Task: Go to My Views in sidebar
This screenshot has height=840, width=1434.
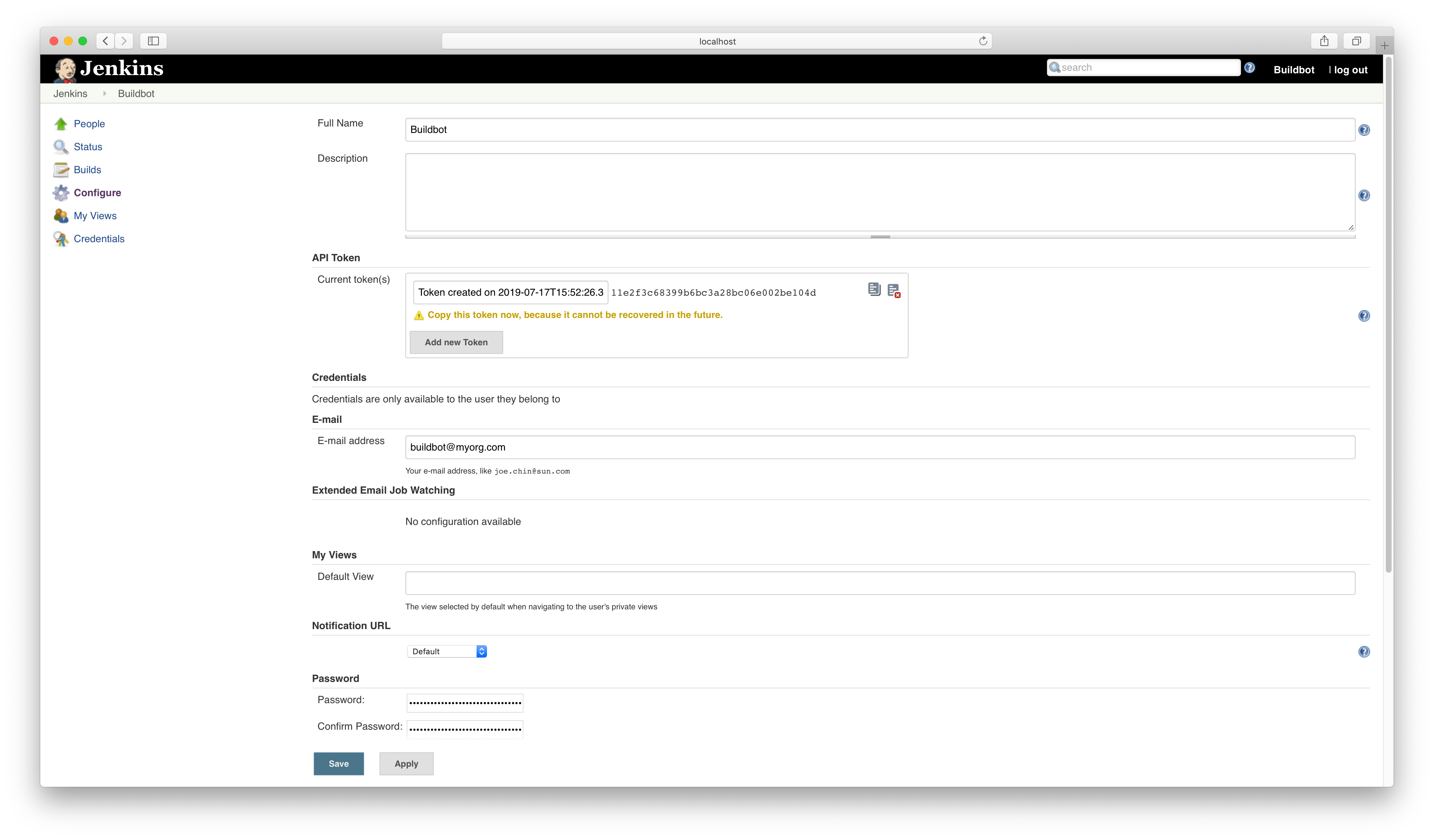Action: pos(95,216)
